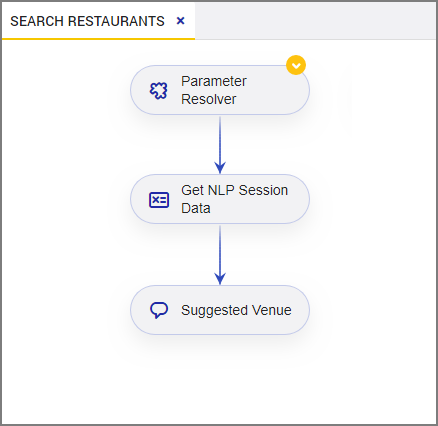Click the word Resolver in the first node
The width and height of the screenshot is (438, 426).
(x=209, y=99)
